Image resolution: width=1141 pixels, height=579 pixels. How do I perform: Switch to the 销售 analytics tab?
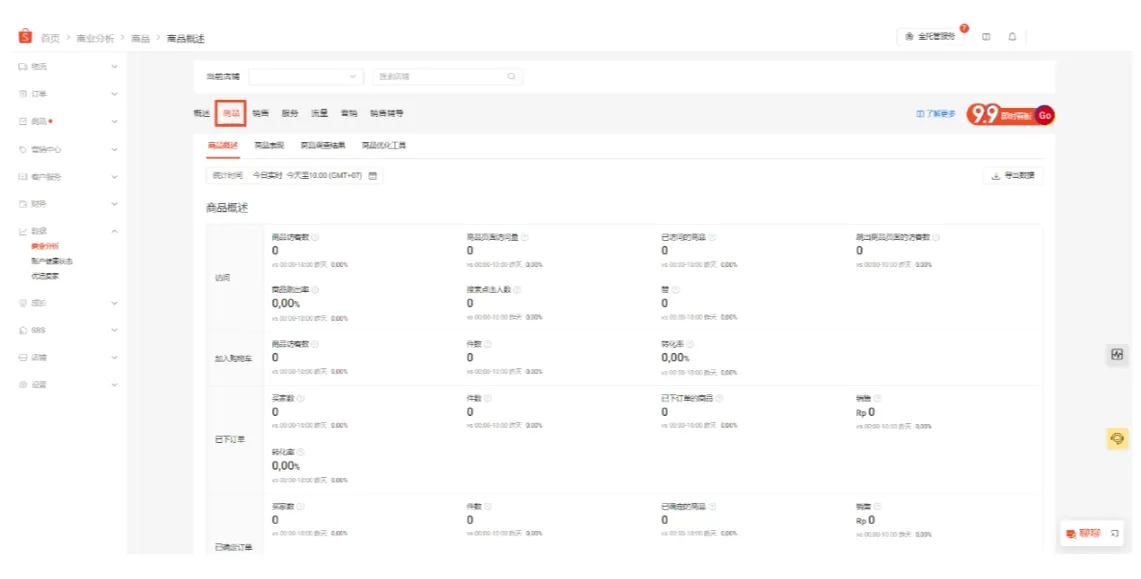tap(261, 113)
